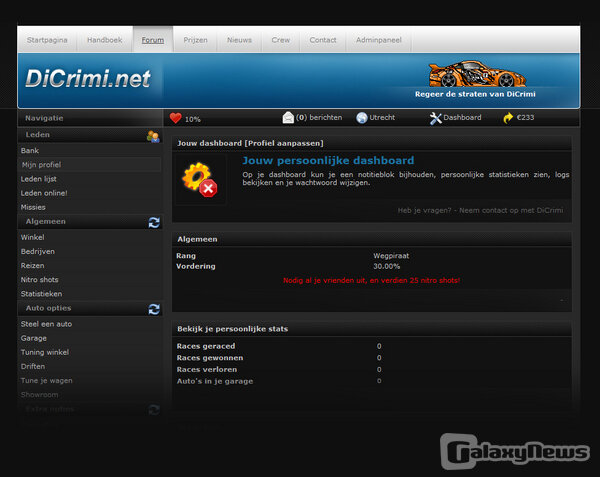Viewport: 600px width, 477px height.
Task: Click the refresh icon in Algemeen header
Action: point(154,222)
